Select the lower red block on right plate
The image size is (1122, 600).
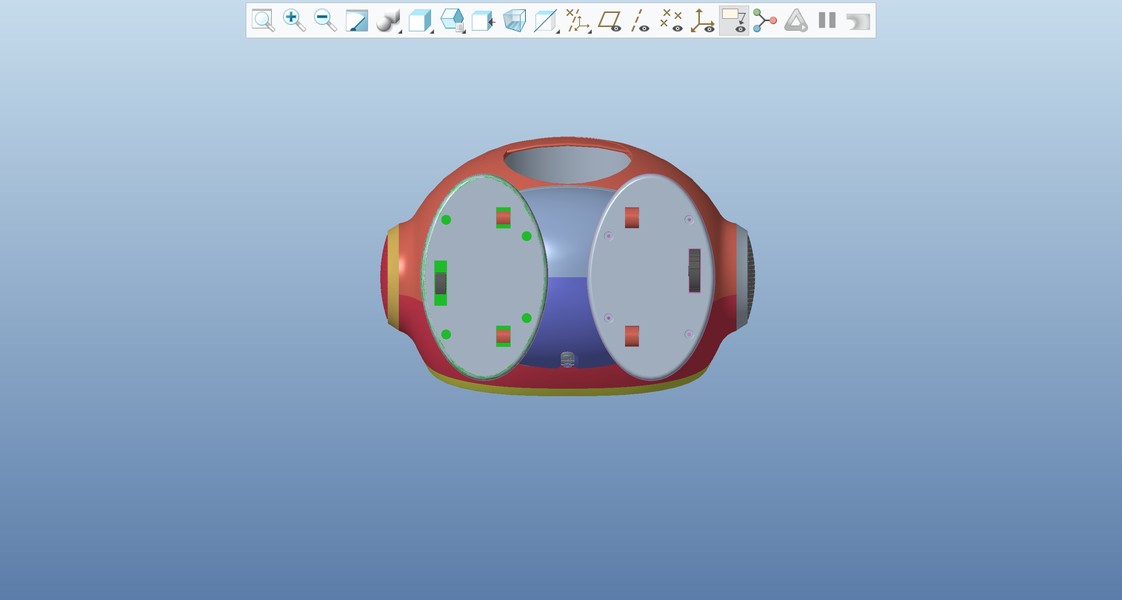(632, 336)
